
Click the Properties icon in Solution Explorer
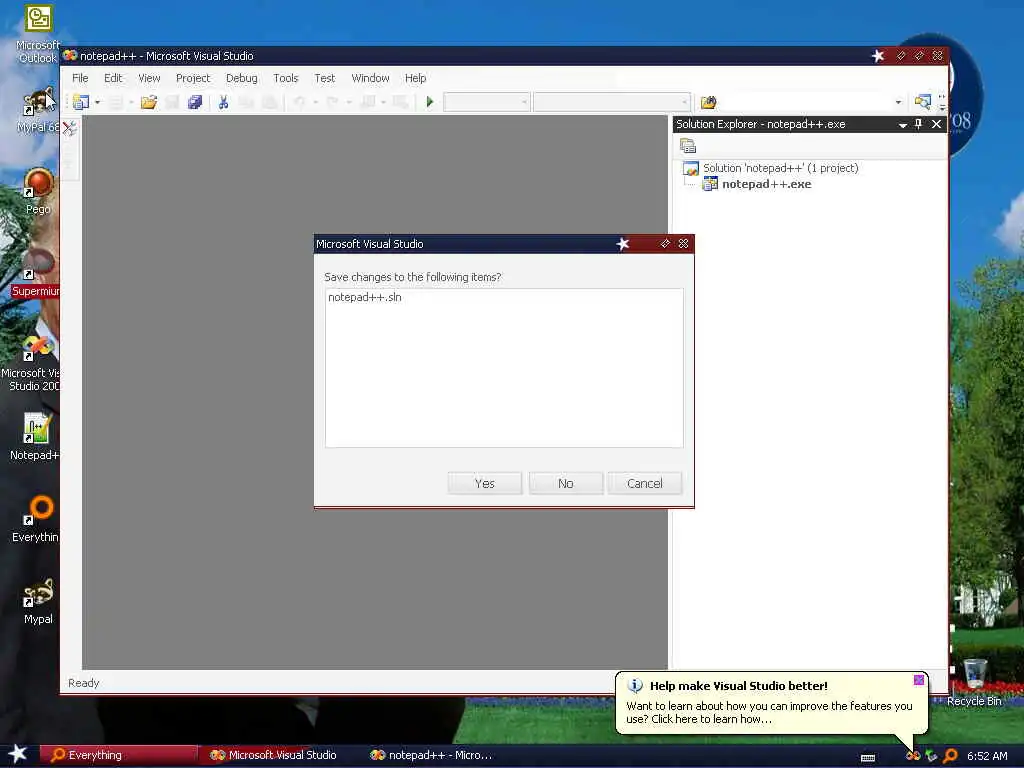pos(688,146)
